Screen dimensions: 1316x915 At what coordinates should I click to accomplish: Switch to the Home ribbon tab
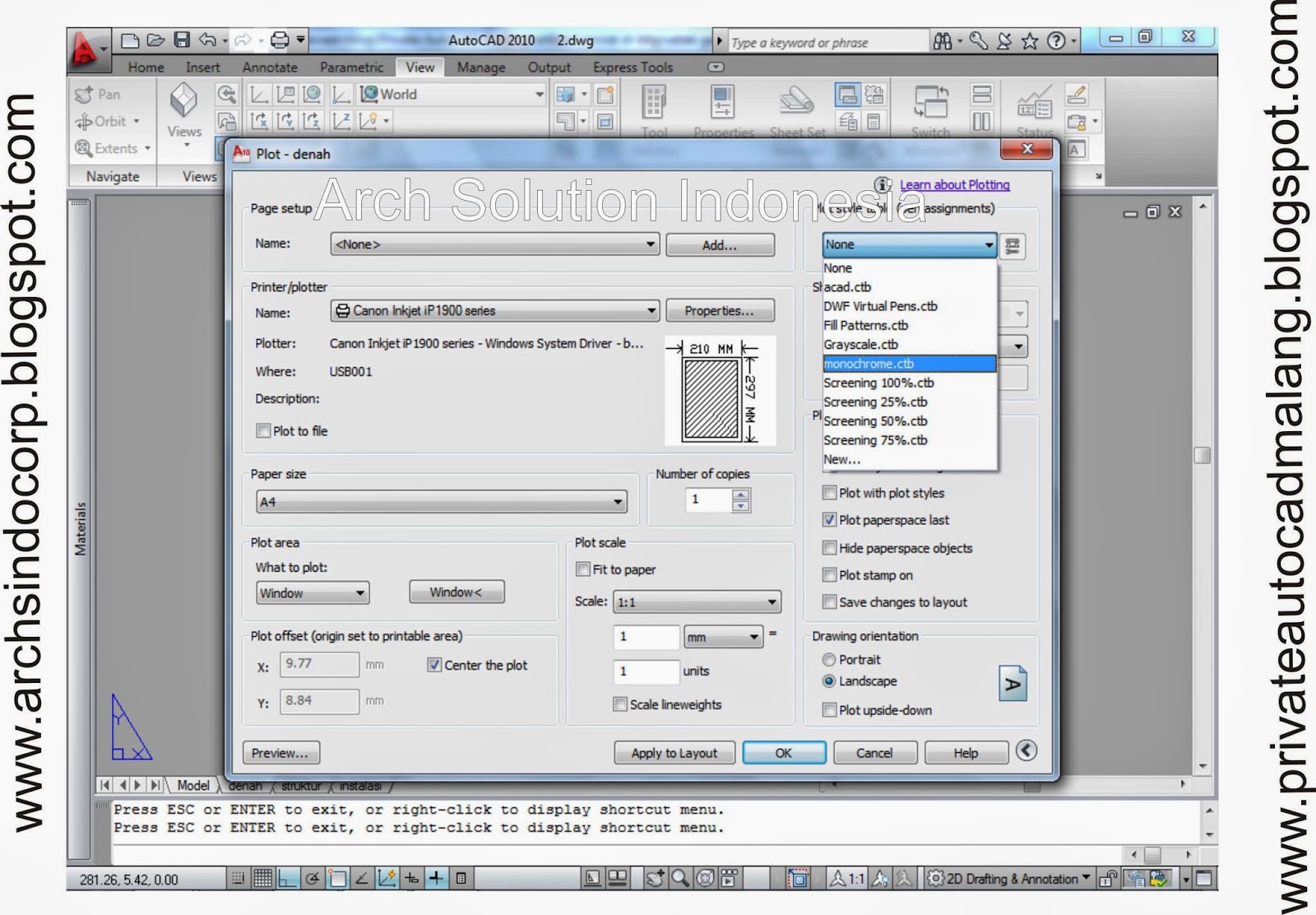coord(146,67)
